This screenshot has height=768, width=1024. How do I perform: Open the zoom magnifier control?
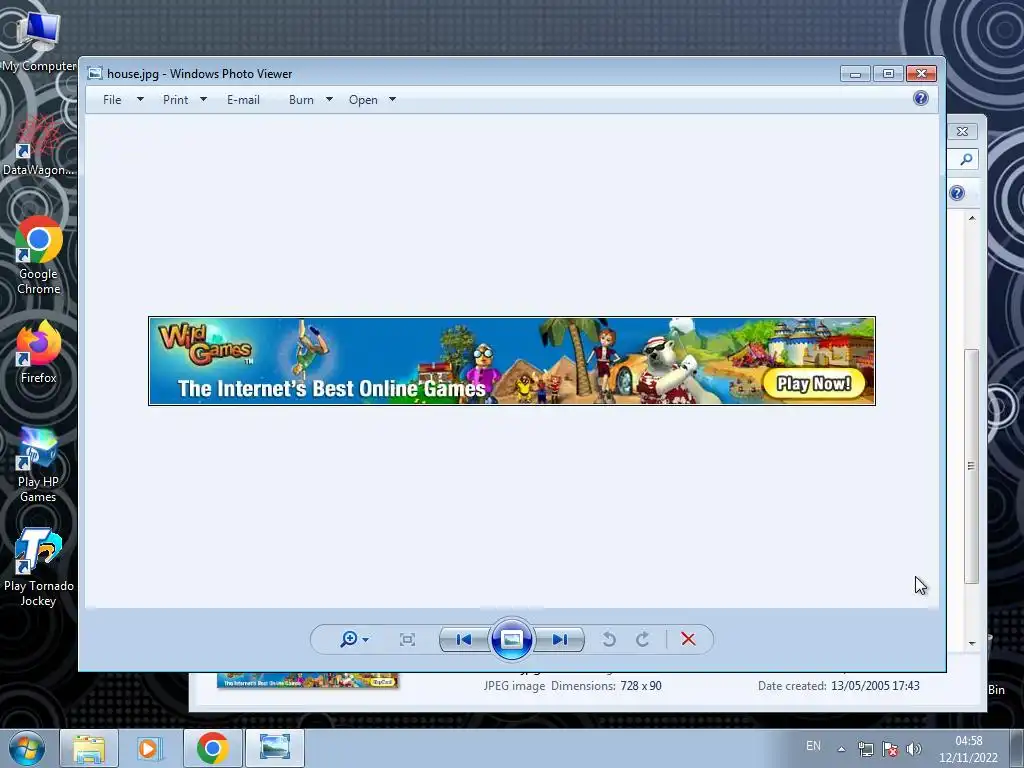click(x=349, y=639)
